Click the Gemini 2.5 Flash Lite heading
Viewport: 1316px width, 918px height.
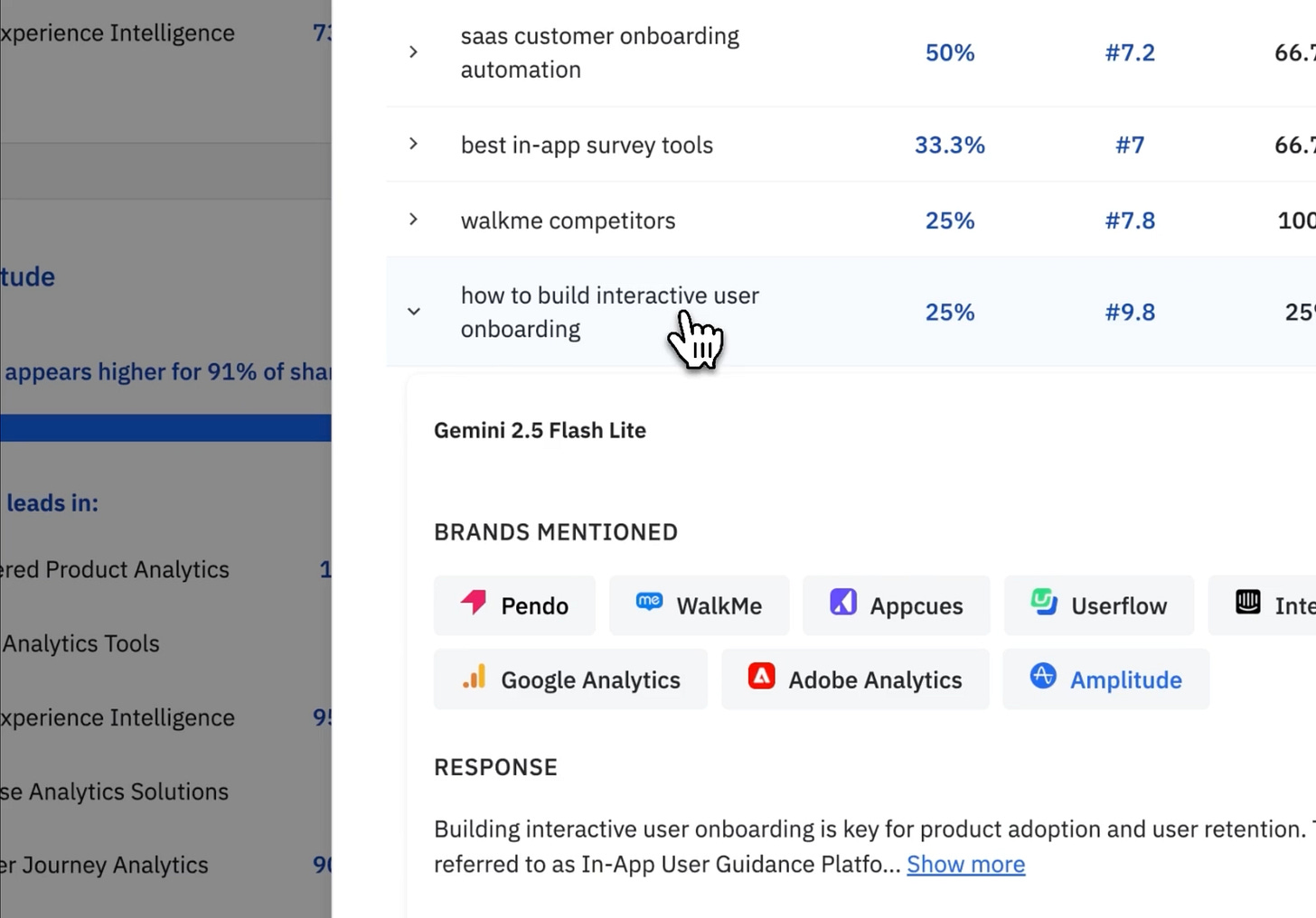click(540, 430)
